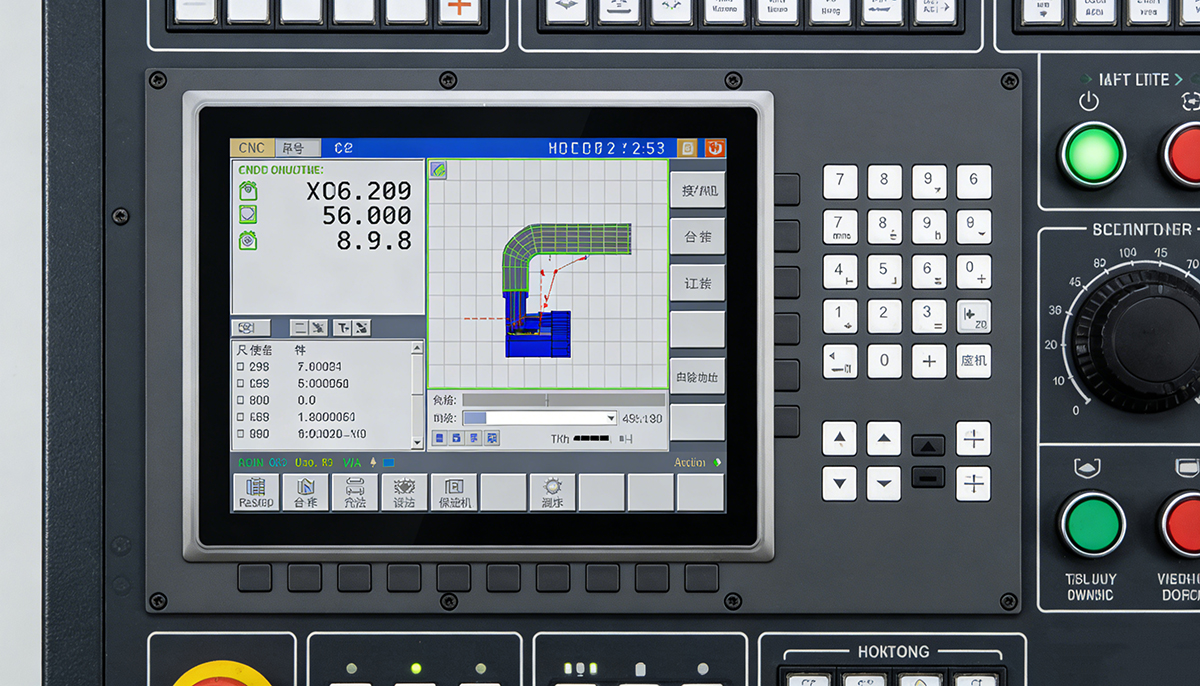Click the green pencil icon in graphics view
The width and height of the screenshot is (1200, 686).
438,170
